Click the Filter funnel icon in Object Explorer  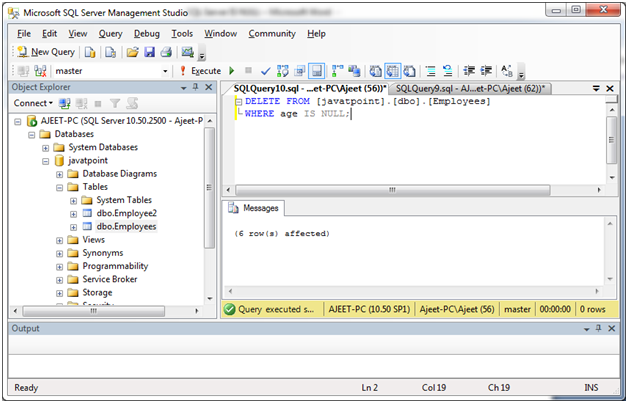(x=115, y=104)
